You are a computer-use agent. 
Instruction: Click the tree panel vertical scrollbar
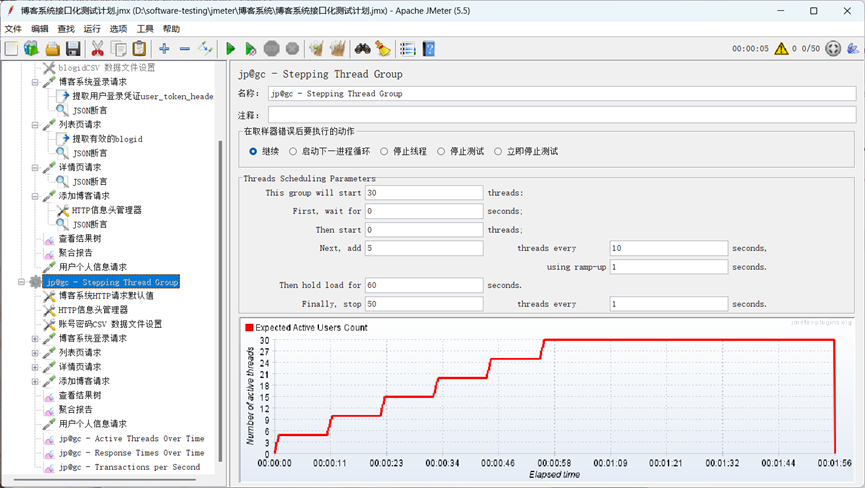click(x=221, y=301)
